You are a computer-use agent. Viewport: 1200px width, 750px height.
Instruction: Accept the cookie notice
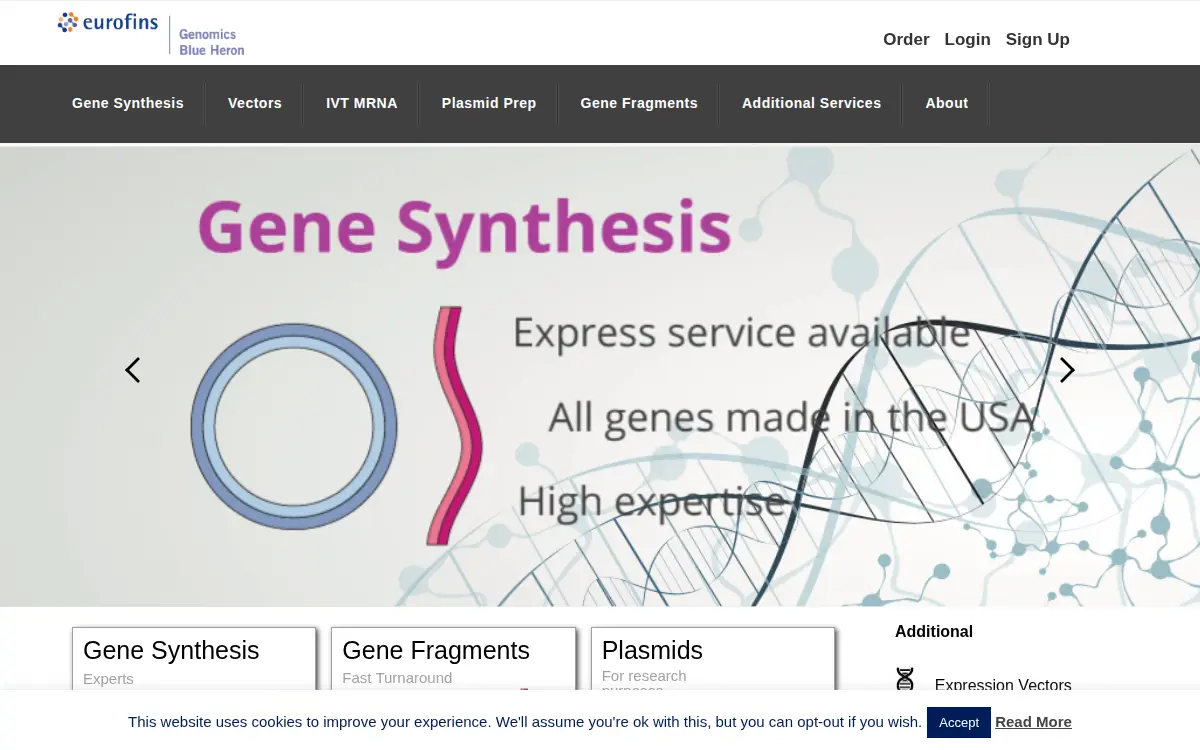(x=959, y=722)
